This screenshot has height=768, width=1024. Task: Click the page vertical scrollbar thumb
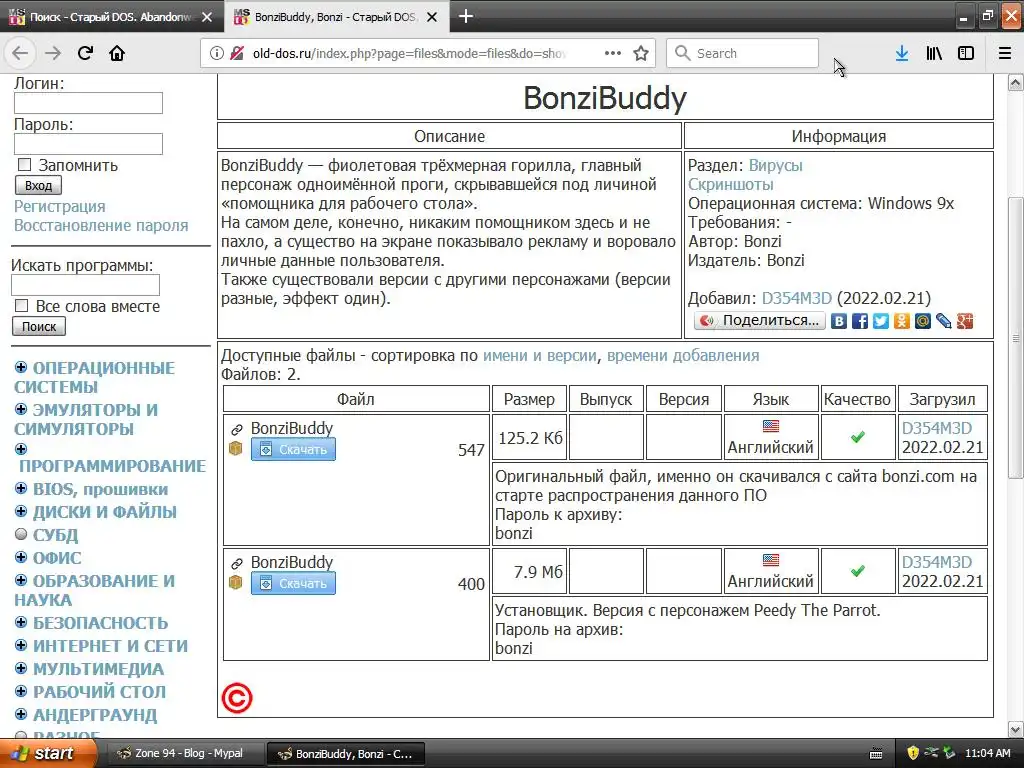point(1015,337)
